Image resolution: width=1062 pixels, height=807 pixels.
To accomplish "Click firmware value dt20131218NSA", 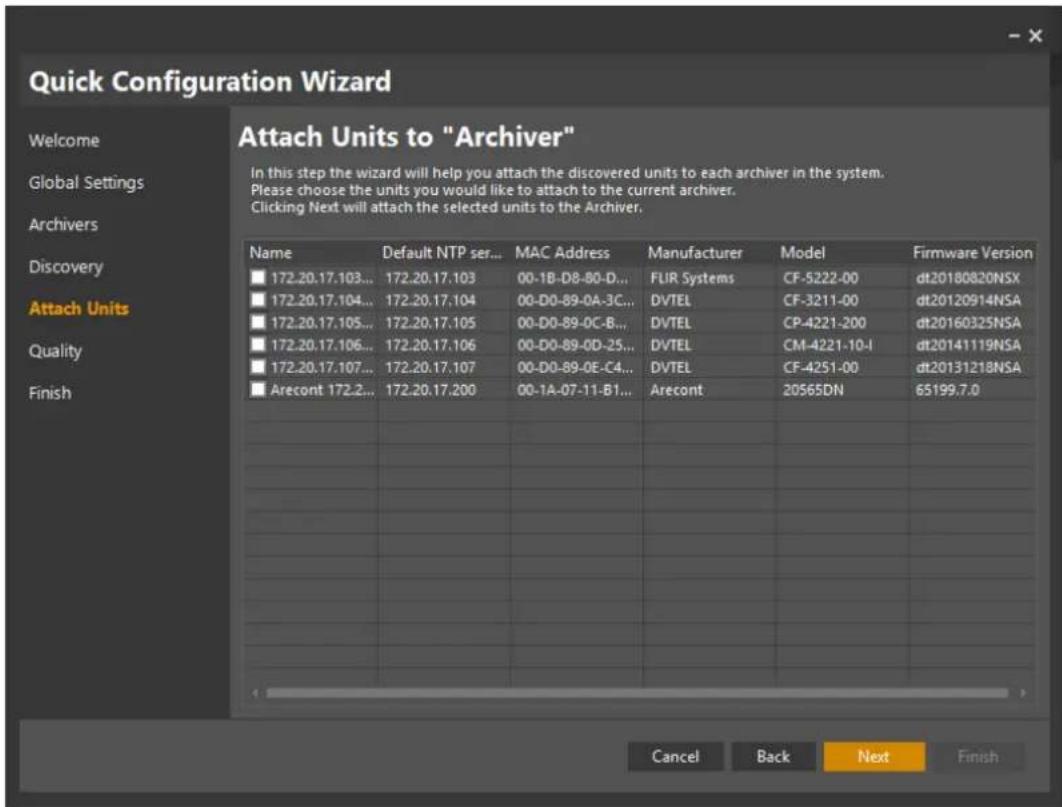I will pyautogui.click(x=968, y=368).
